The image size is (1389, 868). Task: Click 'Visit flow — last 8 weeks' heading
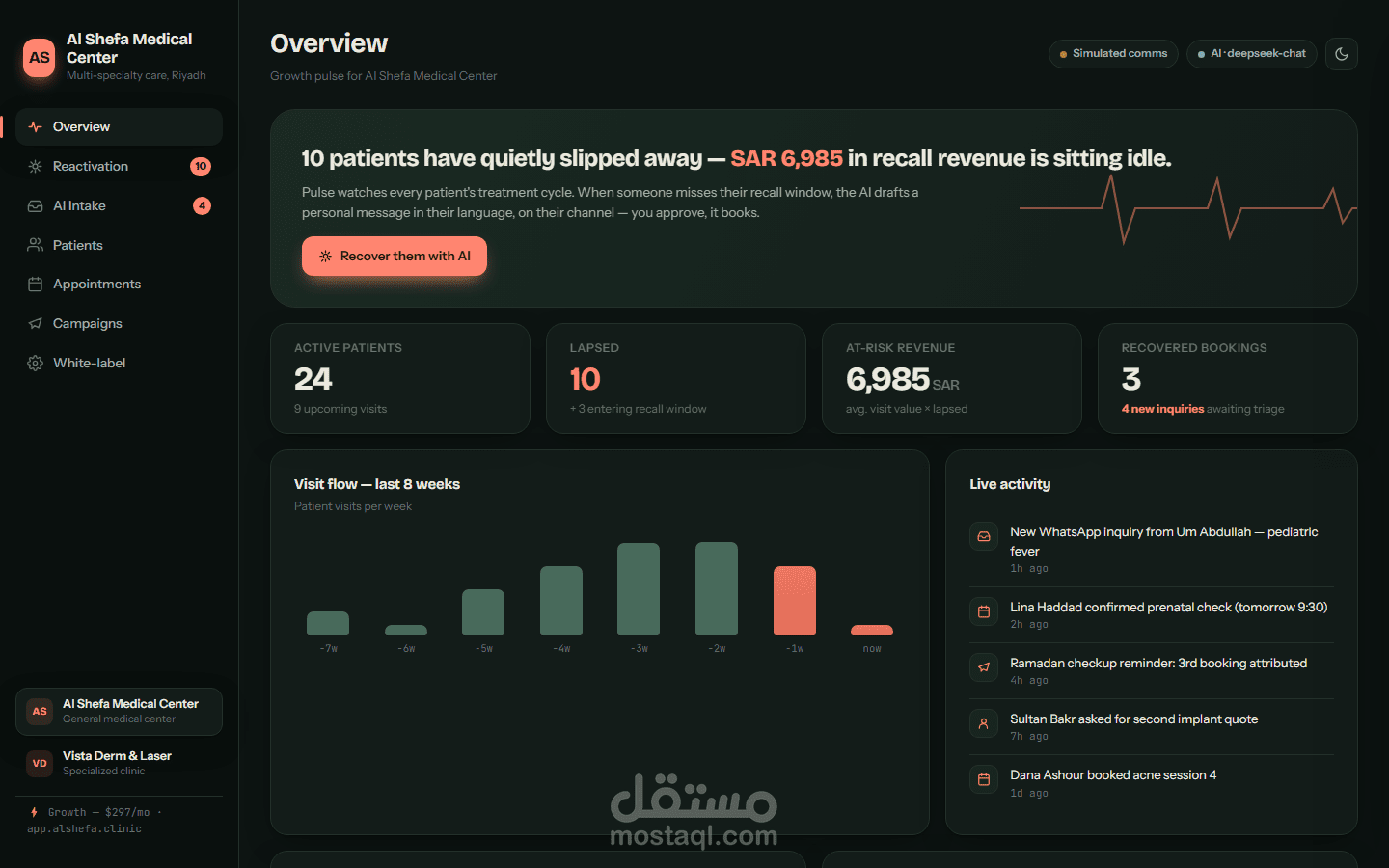pyautogui.click(x=377, y=485)
